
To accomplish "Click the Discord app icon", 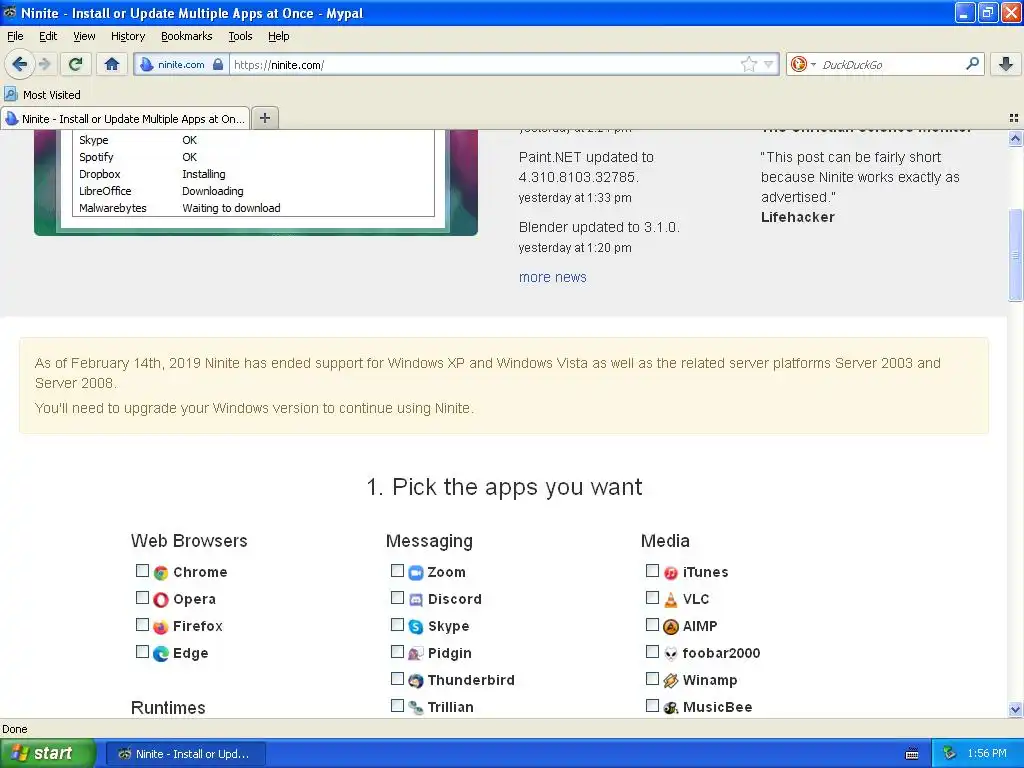I will coord(416,600).
